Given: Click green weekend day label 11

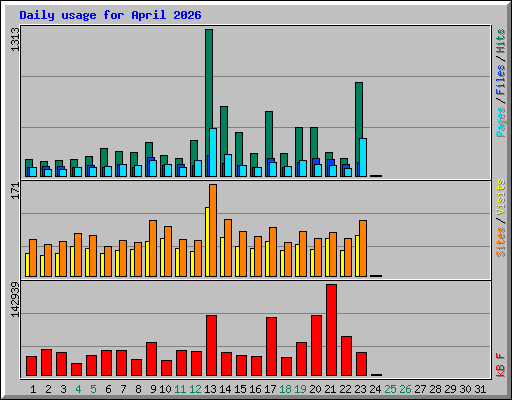Looking at the screenshot, I should pyautogui.click(x=180, y=389).
